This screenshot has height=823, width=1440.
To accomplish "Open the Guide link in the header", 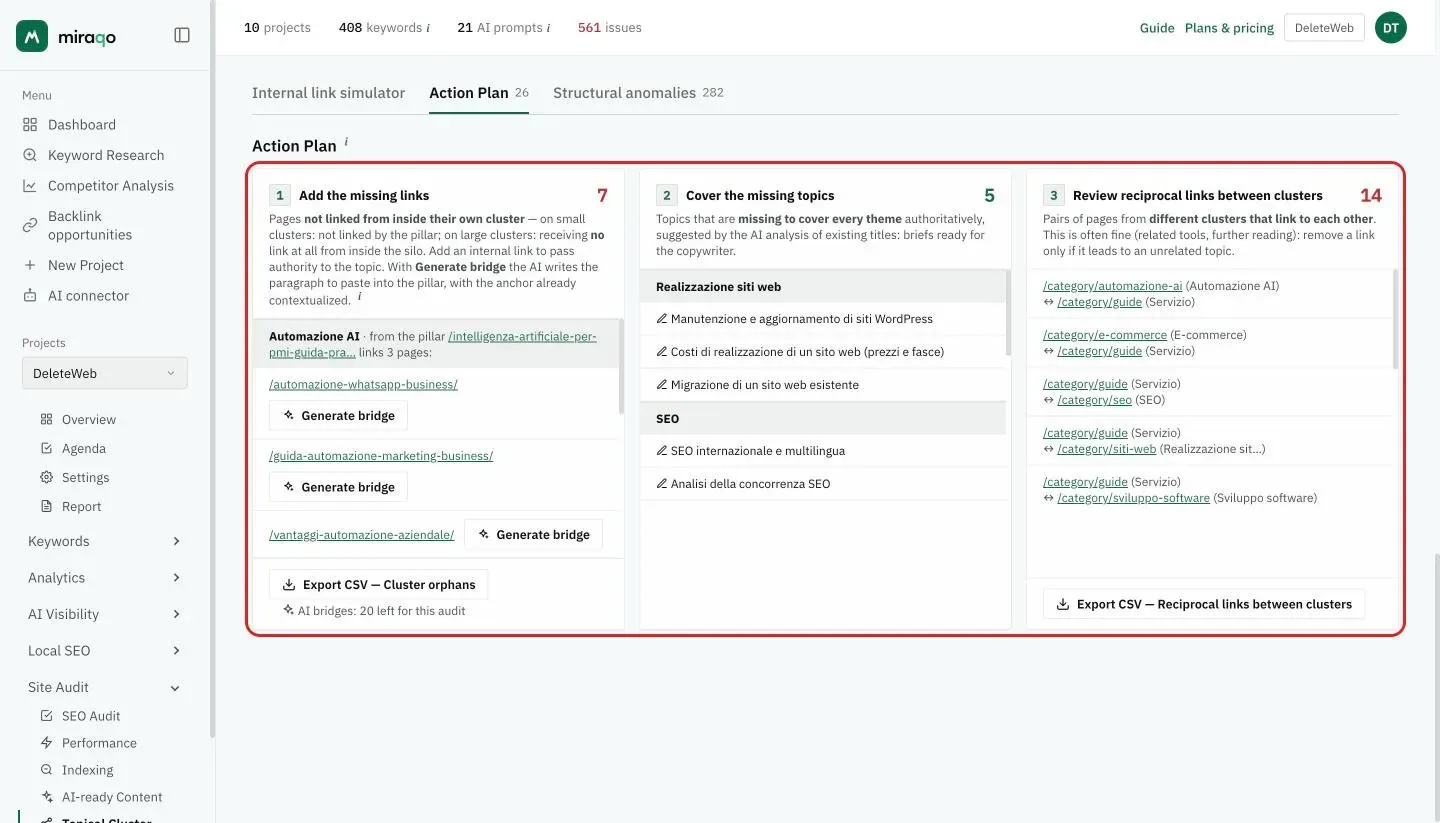I will pyautogui.click(x=1157, y=28).
